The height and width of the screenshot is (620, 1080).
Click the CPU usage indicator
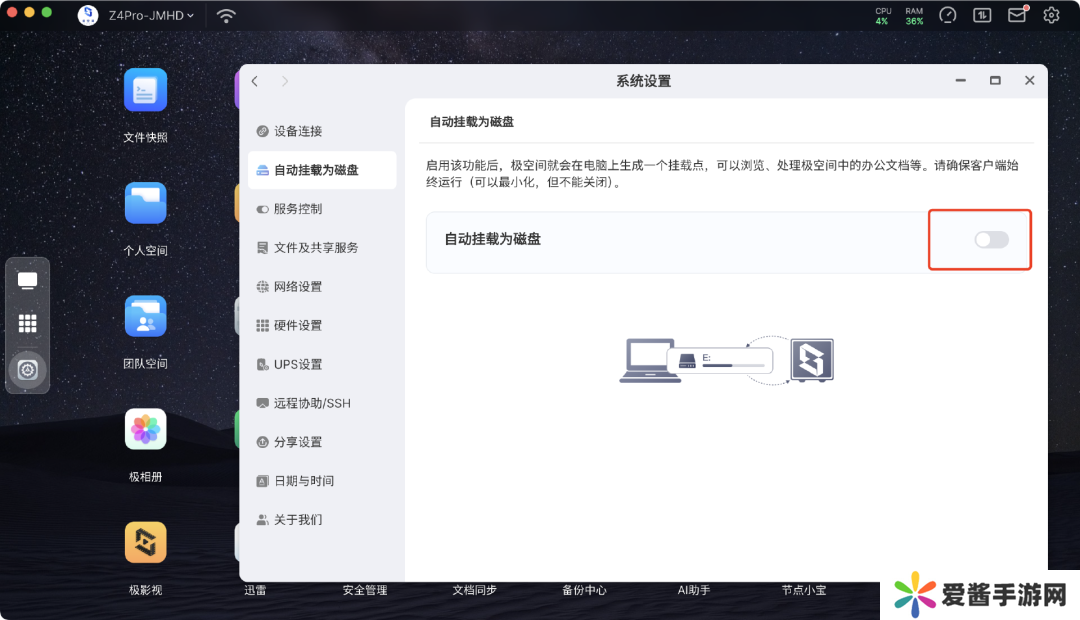point(882,16)
